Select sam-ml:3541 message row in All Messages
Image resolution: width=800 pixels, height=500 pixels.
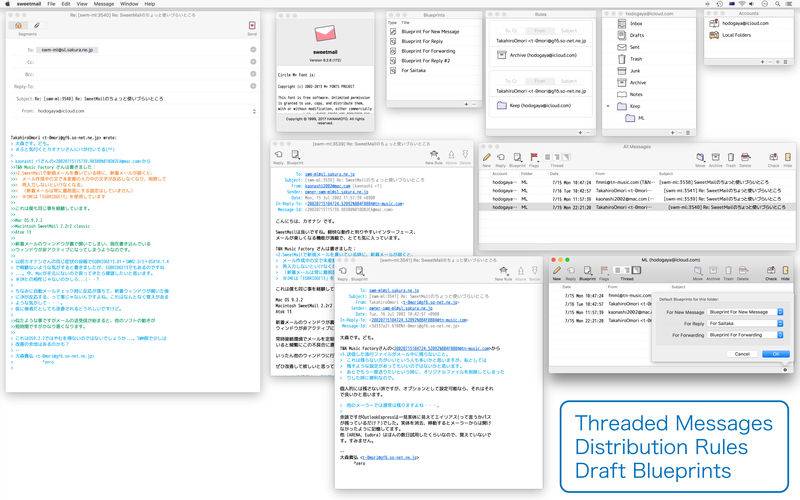click(637, 190)
